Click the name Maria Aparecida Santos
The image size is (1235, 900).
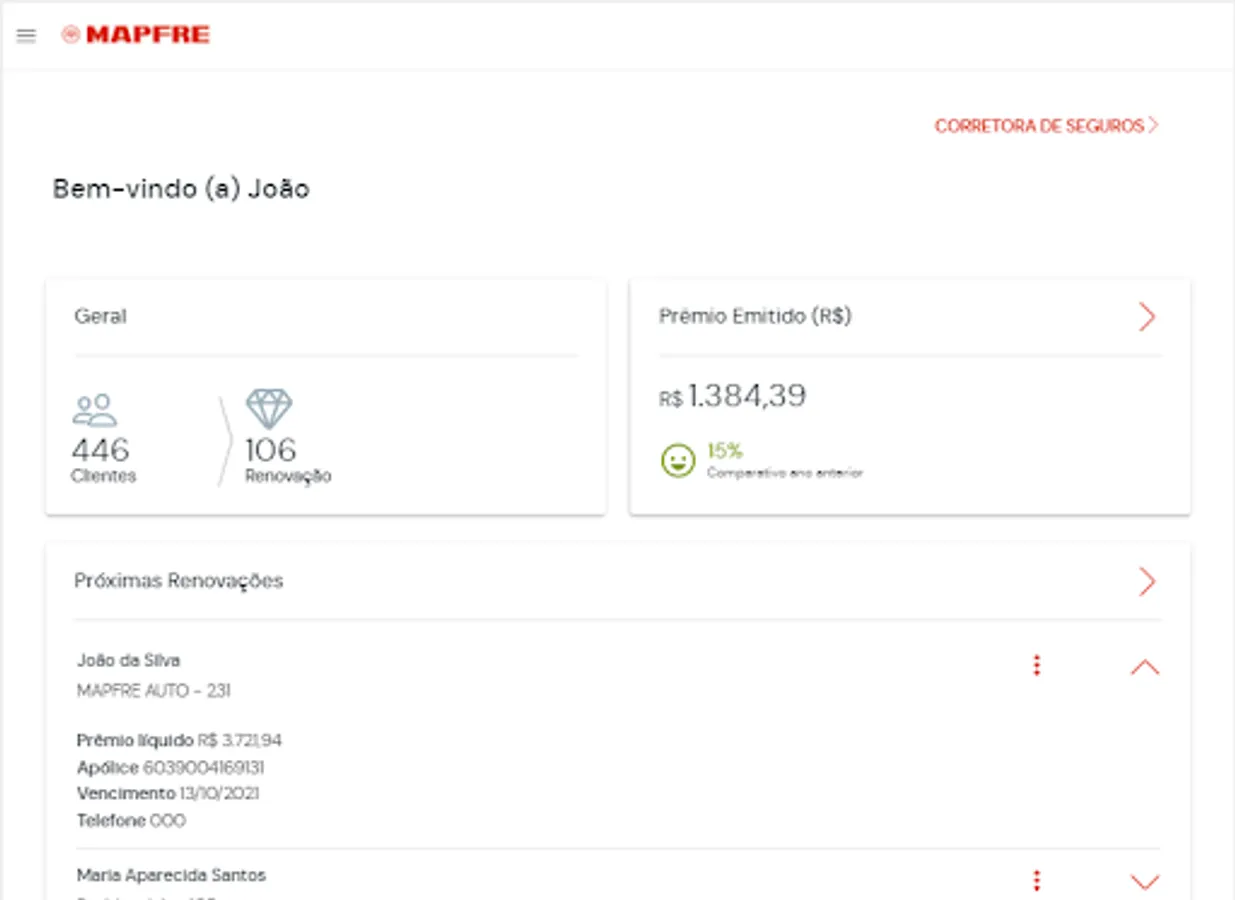pyautogui.click(x=171, y=876)
